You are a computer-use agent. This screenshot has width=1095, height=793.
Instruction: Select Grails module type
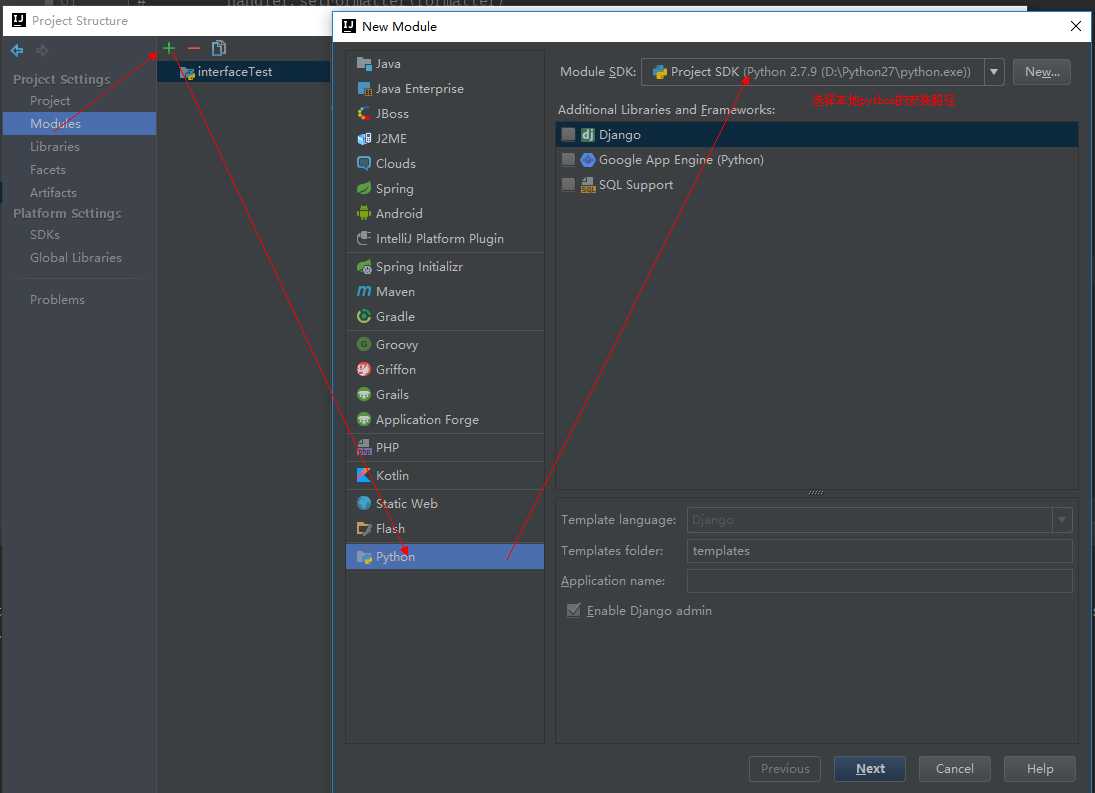coord(445,395)
